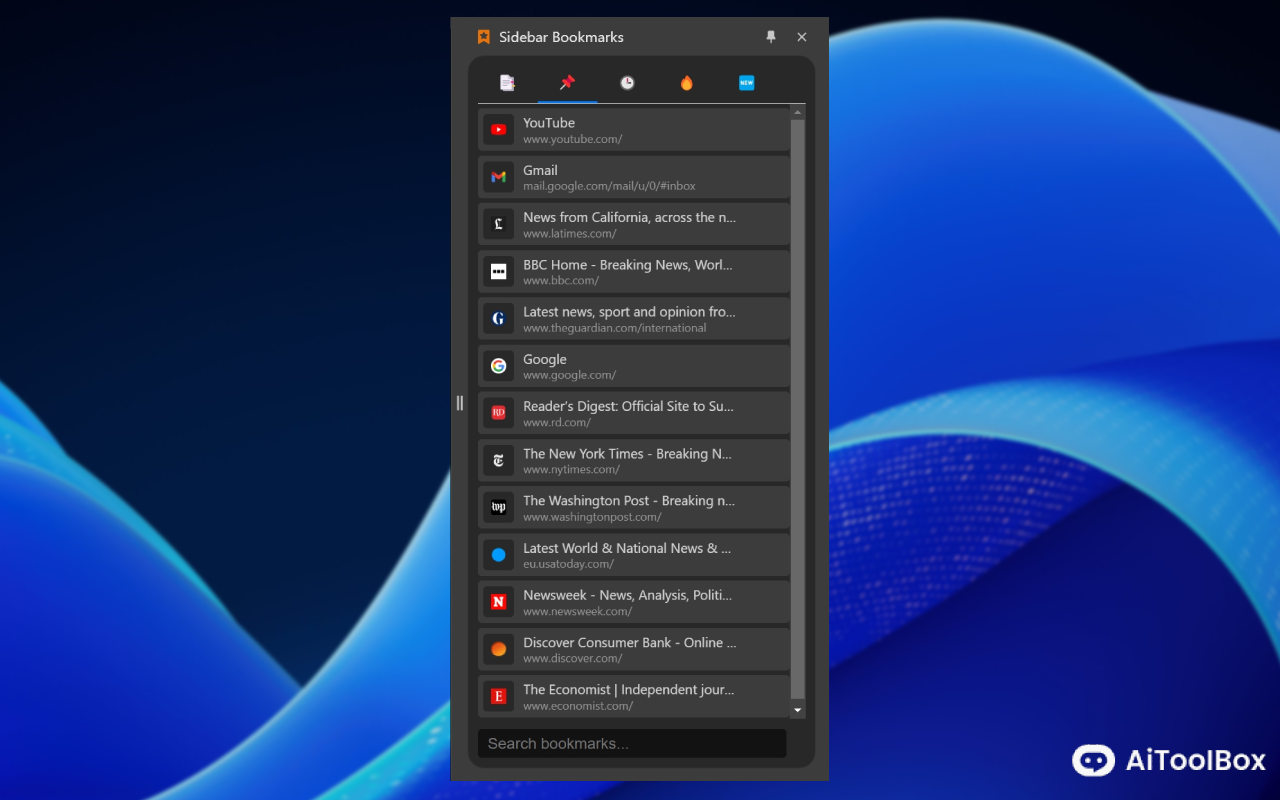
Task: Click the Google G favicon
Action: [498, 366]
